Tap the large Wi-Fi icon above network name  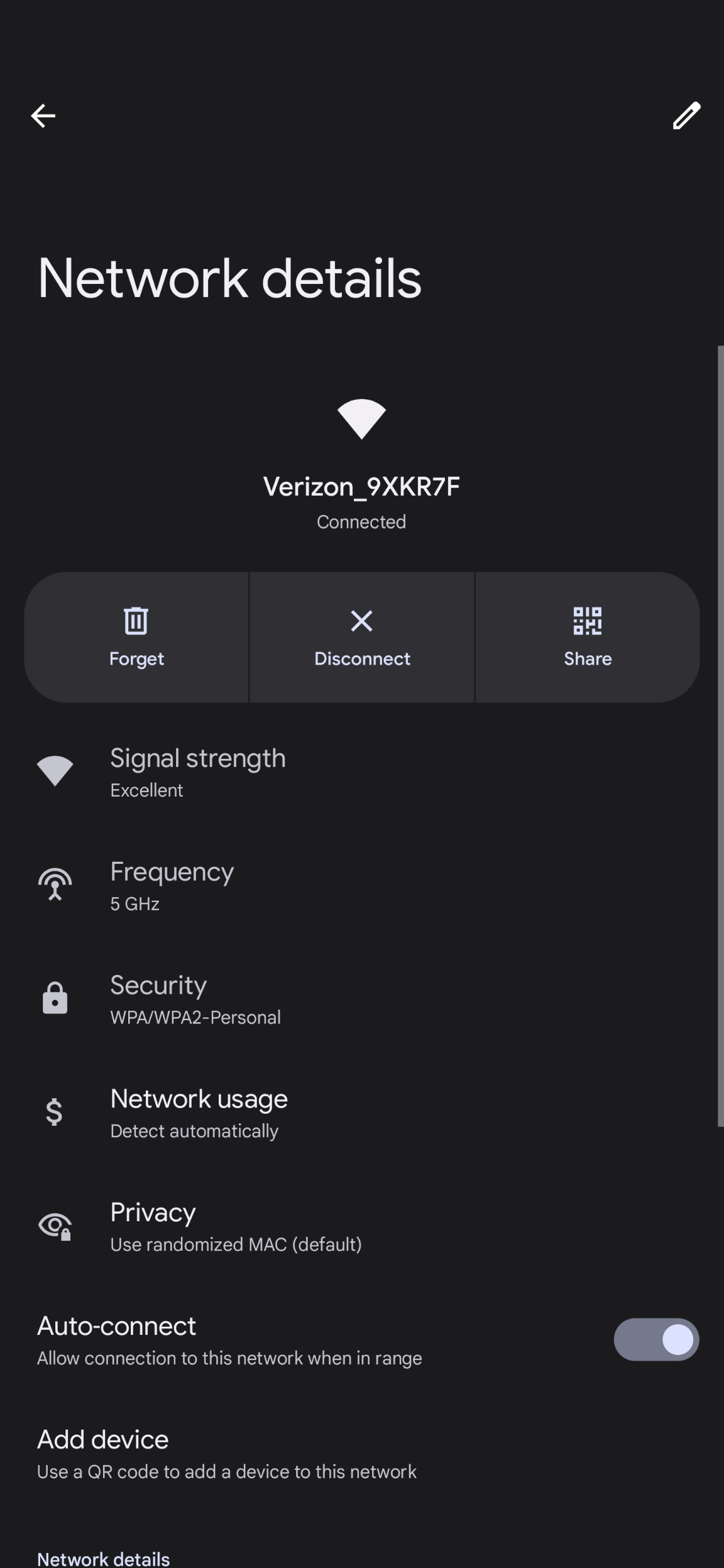point(361,419)
